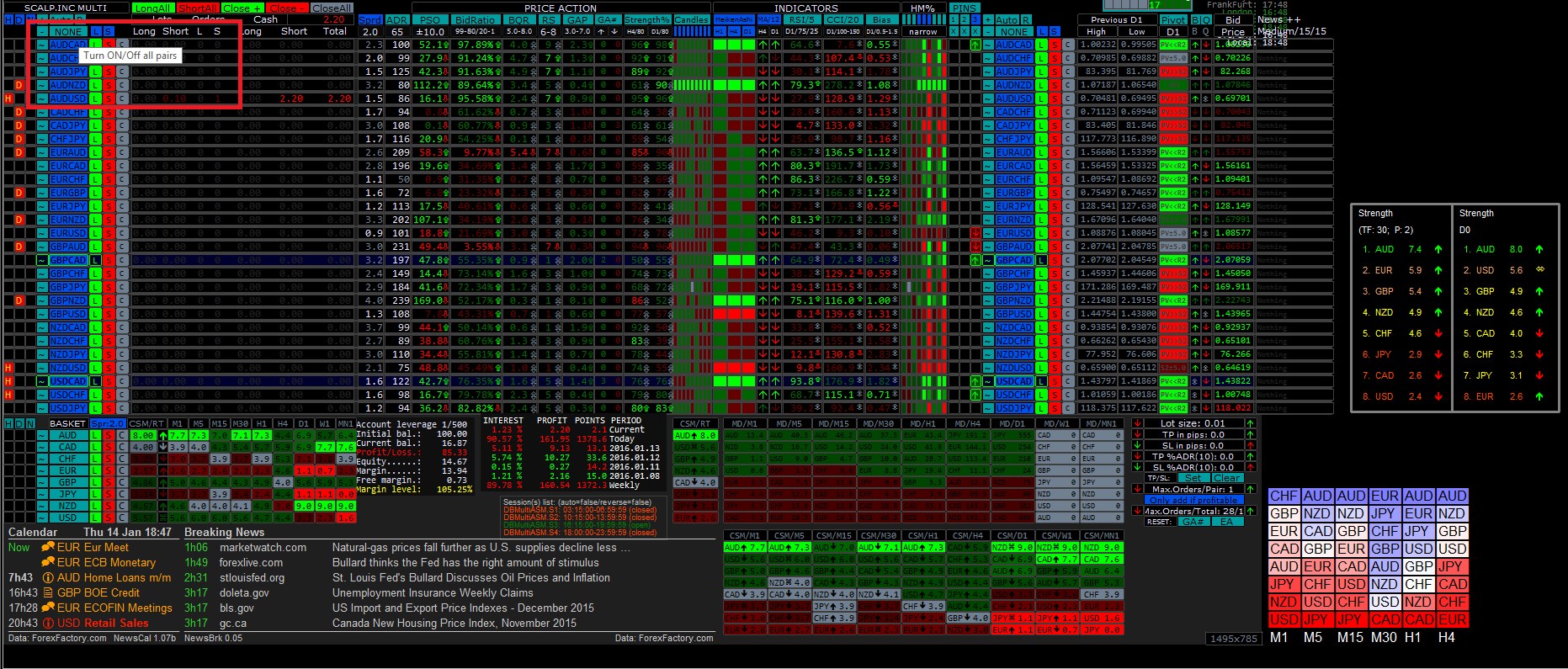Select the CSM/D1 tab in lower panel

coord(1013,535)
